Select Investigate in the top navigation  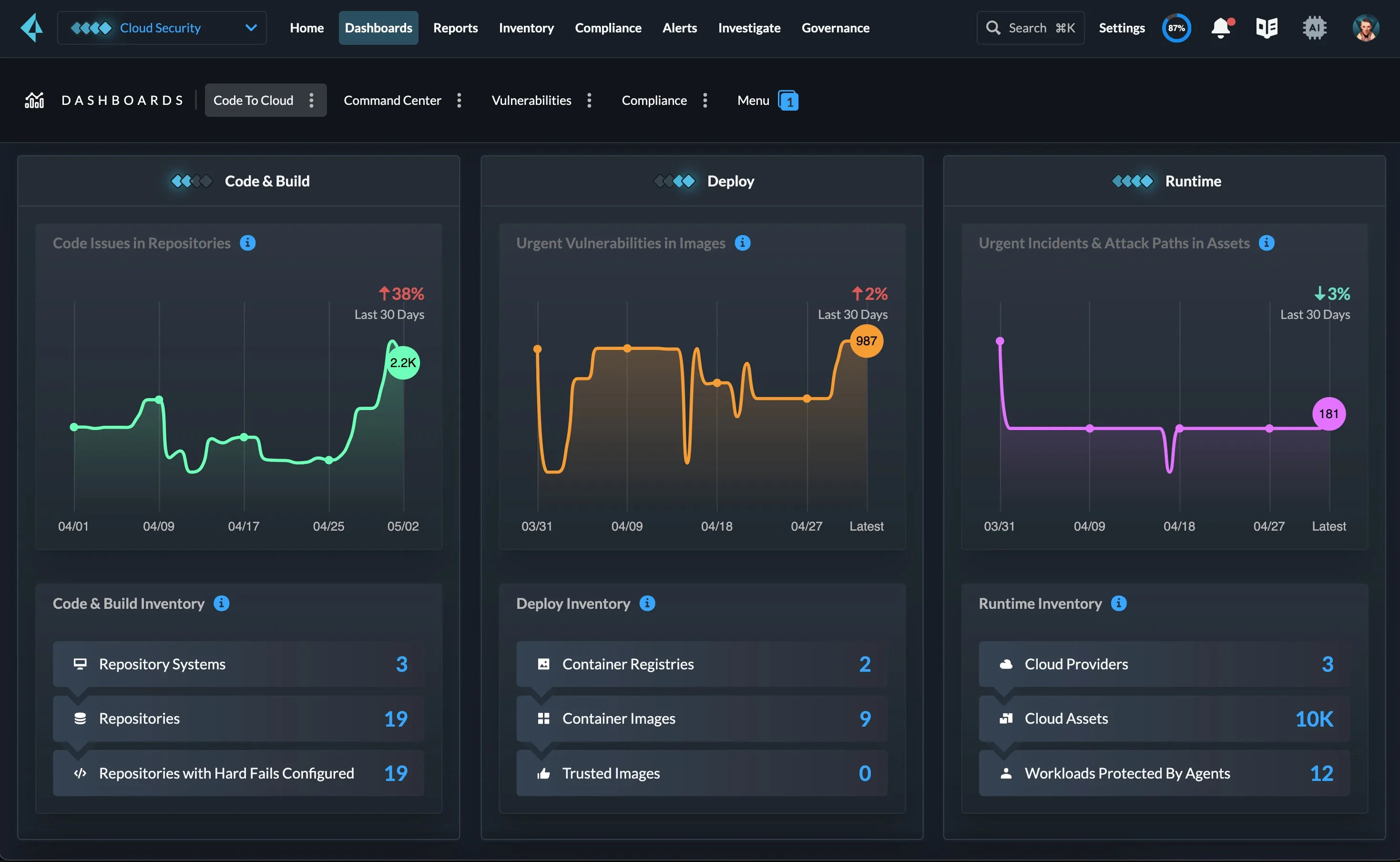click(749, 27)
